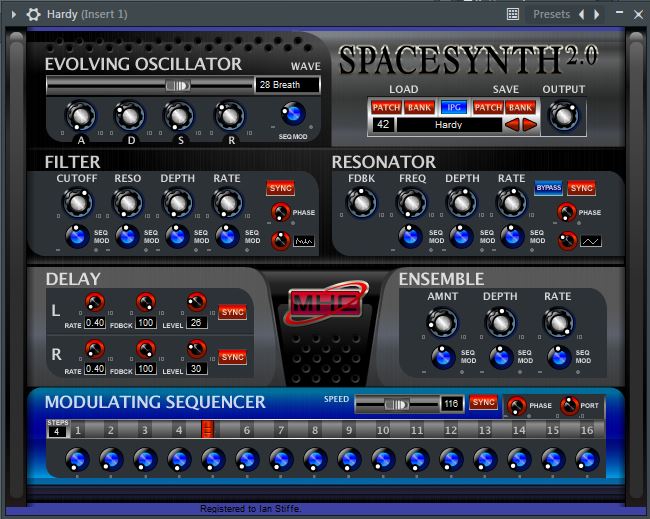Click the delay L RATE red knob

[x=95, y=302]
